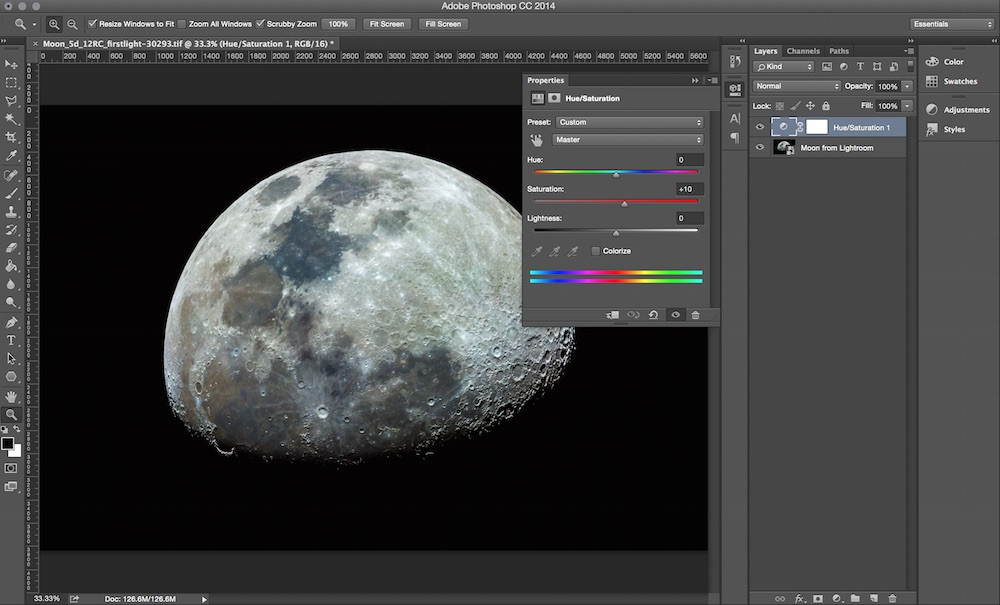Select the Rectangular Marquee tool
The height and width of the screenshot is (605, 1000).
(11, 83)
